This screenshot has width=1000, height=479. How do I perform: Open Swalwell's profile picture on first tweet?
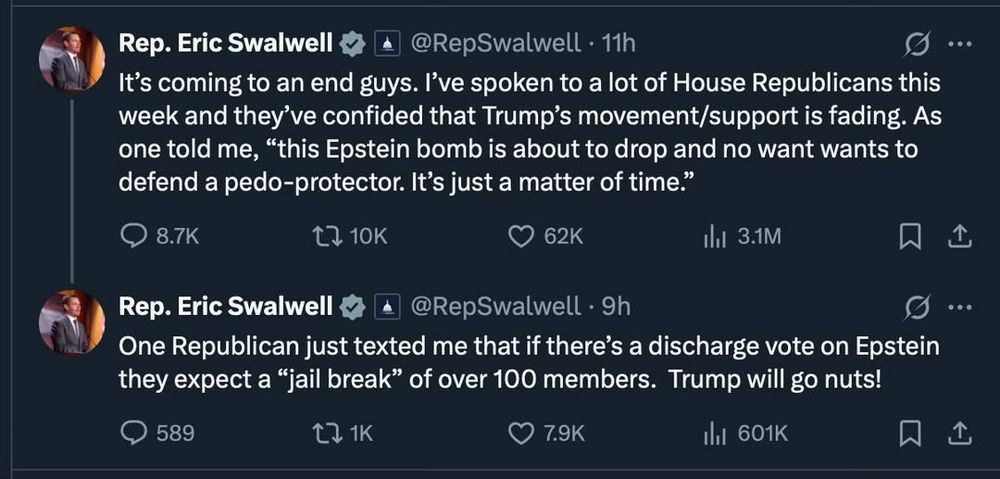click(71, 59)
